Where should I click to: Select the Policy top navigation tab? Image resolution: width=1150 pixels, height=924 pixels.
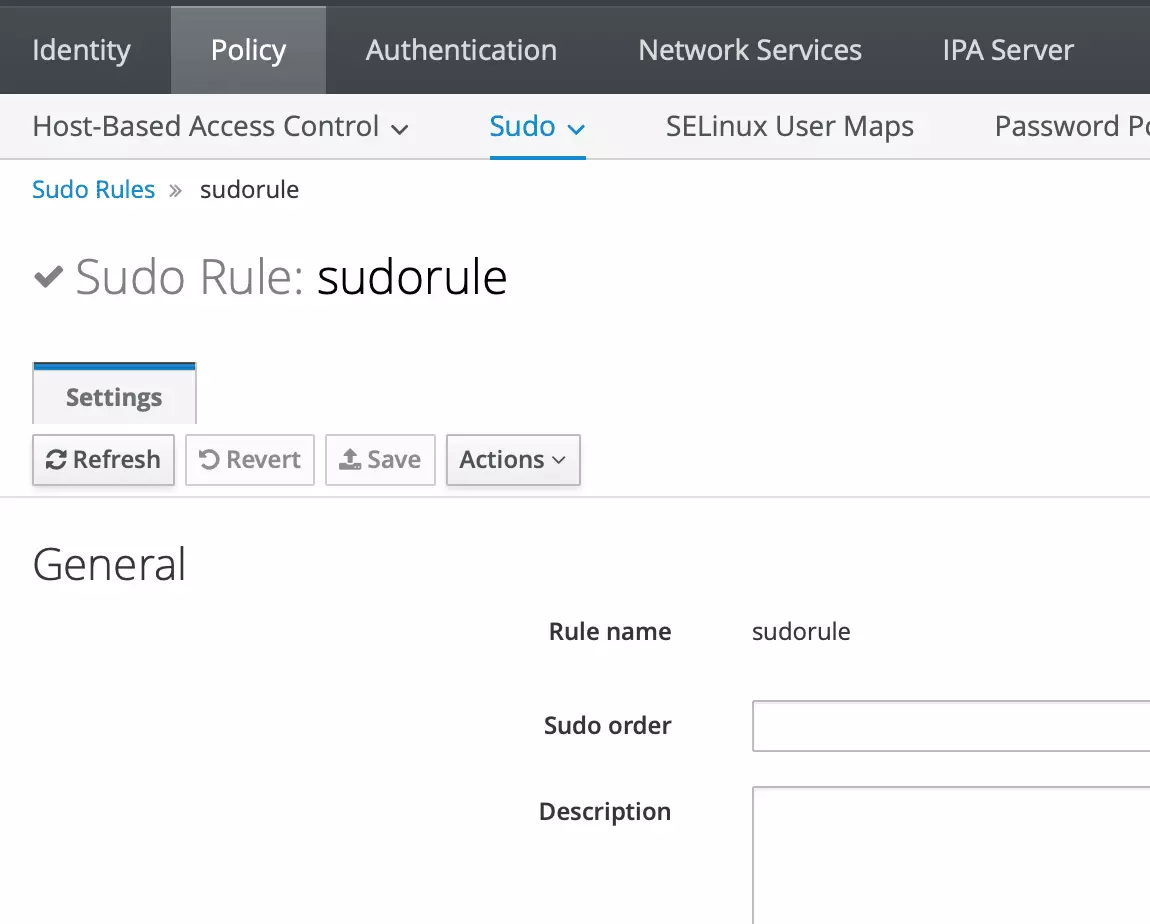pos(248,50)
